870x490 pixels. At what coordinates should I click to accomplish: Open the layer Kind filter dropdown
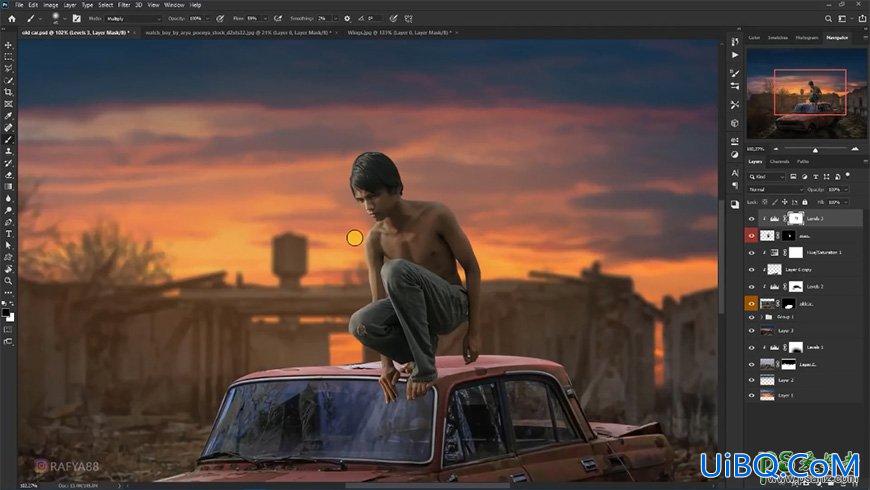click(766, 176)
